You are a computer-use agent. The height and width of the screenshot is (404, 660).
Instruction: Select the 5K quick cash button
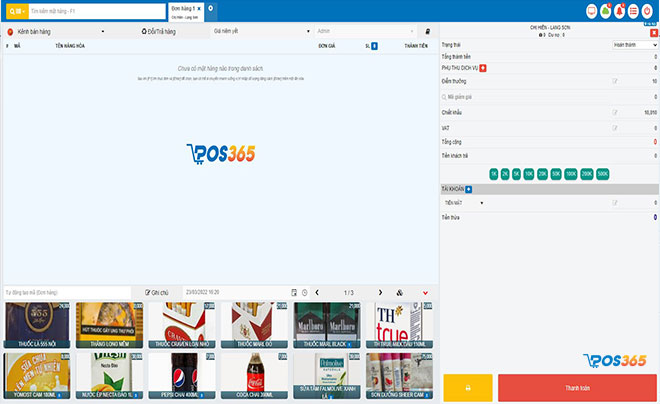tap(516, 174)
